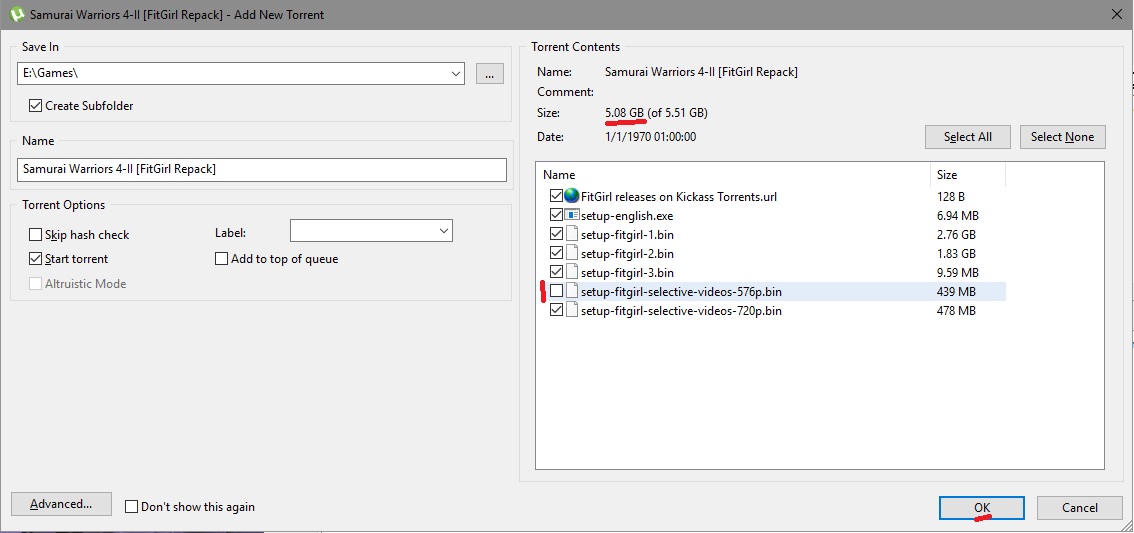Click the 478 MB size value
The image size is (1134, 533).
point(955,311)
